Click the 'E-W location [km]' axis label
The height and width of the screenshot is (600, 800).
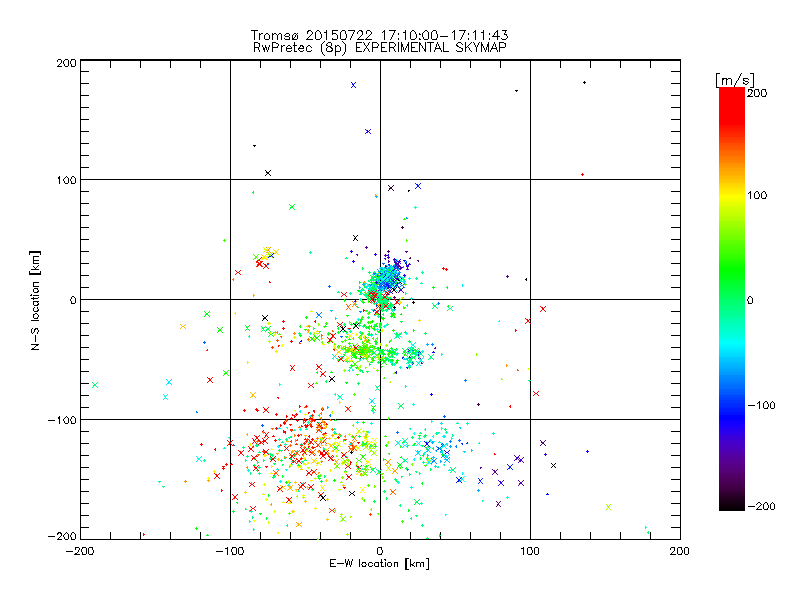coord(380,564)
